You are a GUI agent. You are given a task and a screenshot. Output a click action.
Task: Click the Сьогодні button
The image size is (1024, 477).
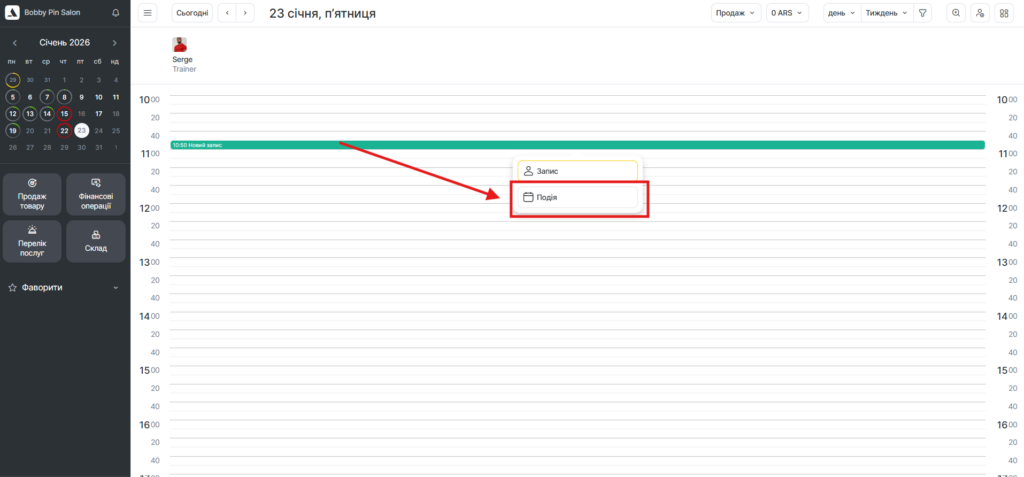192,13
